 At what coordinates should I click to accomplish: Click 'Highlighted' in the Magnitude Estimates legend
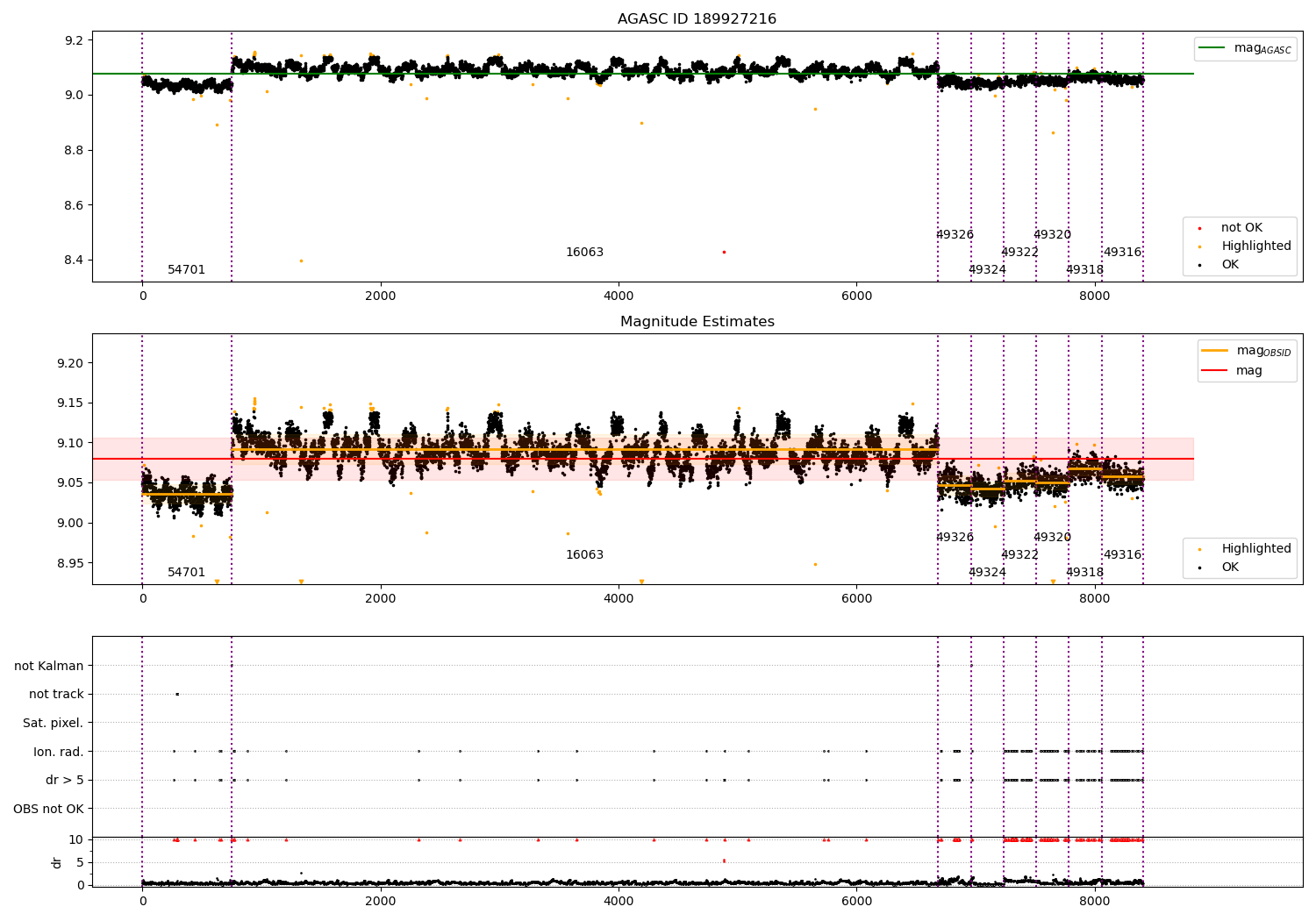1256,549
